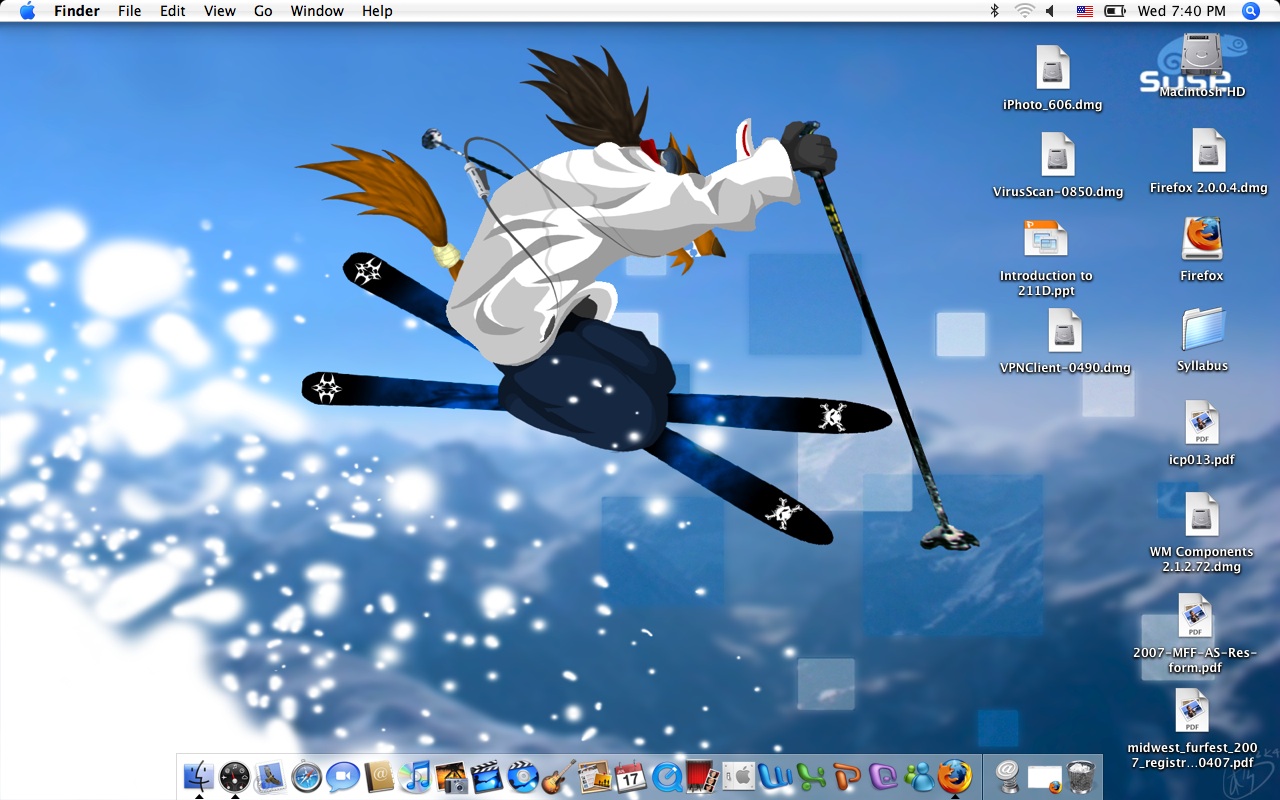Open iPhoto from the Dock

(x=451, y=776)
